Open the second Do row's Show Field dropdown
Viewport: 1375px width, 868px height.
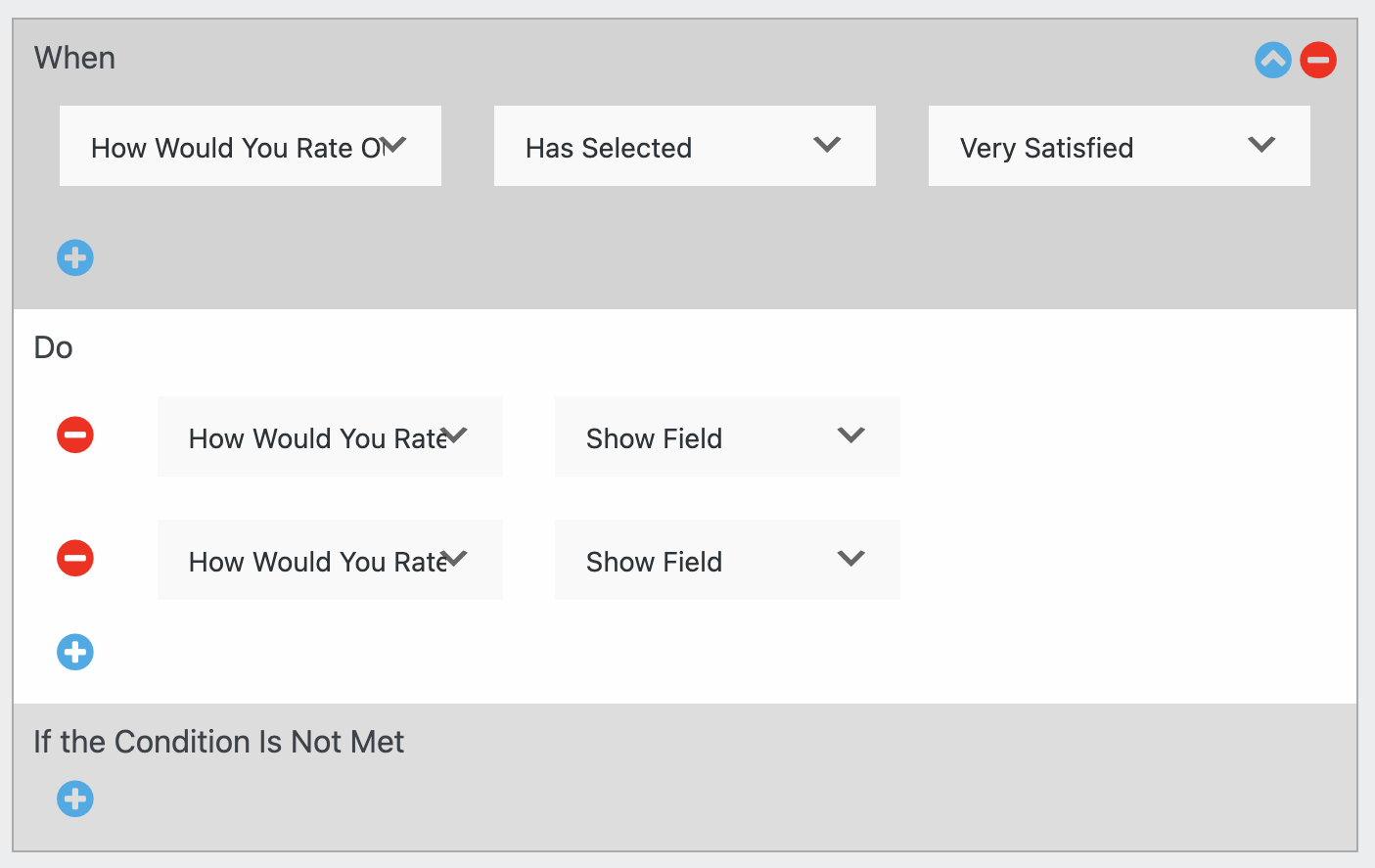click(x=726, y=560)
